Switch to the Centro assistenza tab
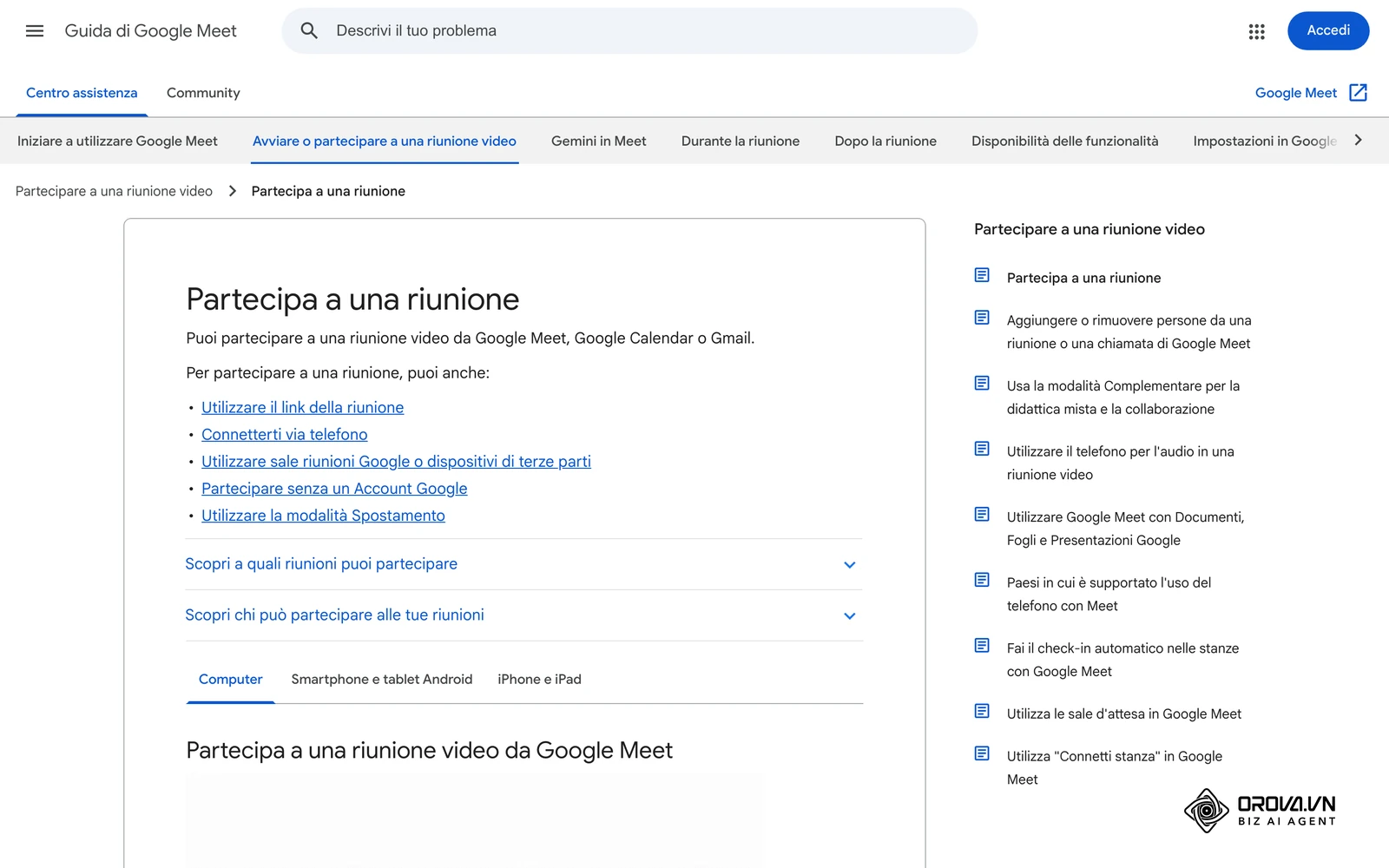Screen dimensions: 1389x868 (x=82, y=93)
